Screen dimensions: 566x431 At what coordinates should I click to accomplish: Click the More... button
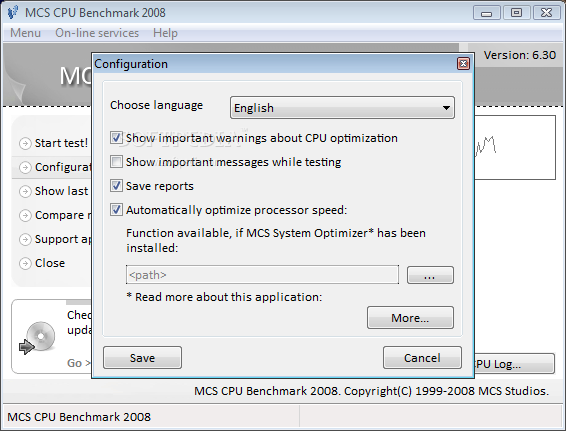(410, 318)
